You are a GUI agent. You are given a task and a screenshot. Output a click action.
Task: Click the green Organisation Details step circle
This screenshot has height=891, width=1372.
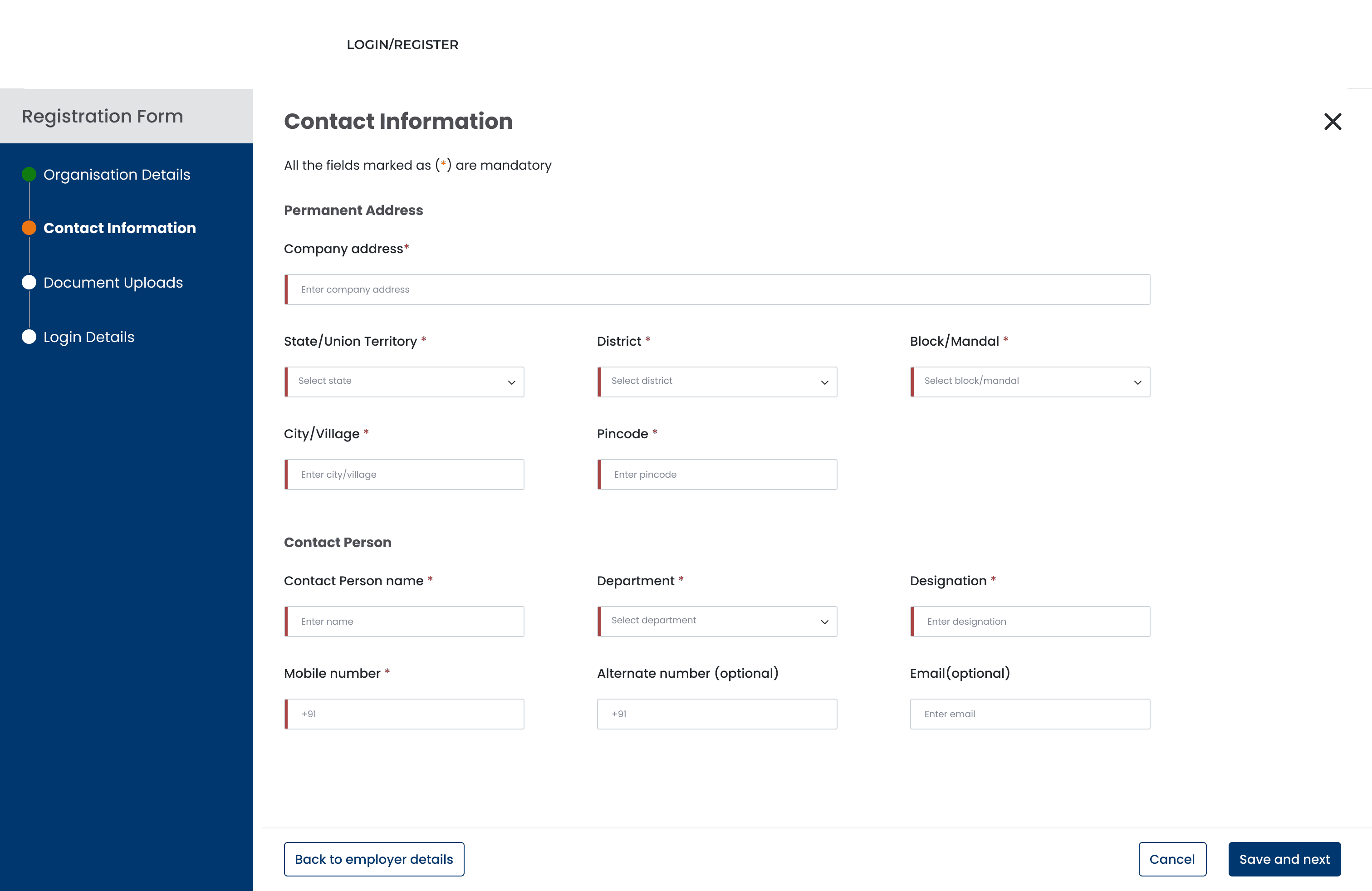pos(29,174)
